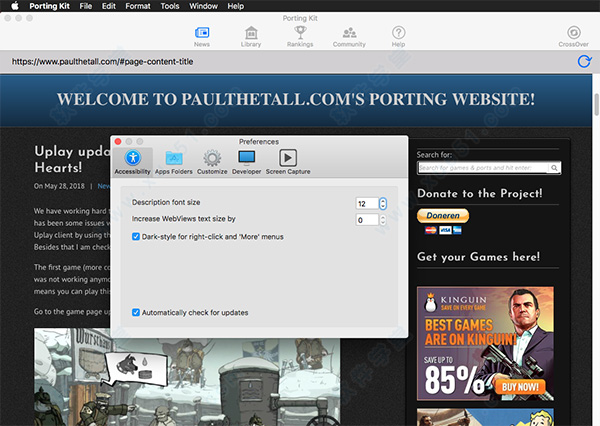The image size is (600, 426).
Task: Click the Search for games input field
Action: [483, 168]
